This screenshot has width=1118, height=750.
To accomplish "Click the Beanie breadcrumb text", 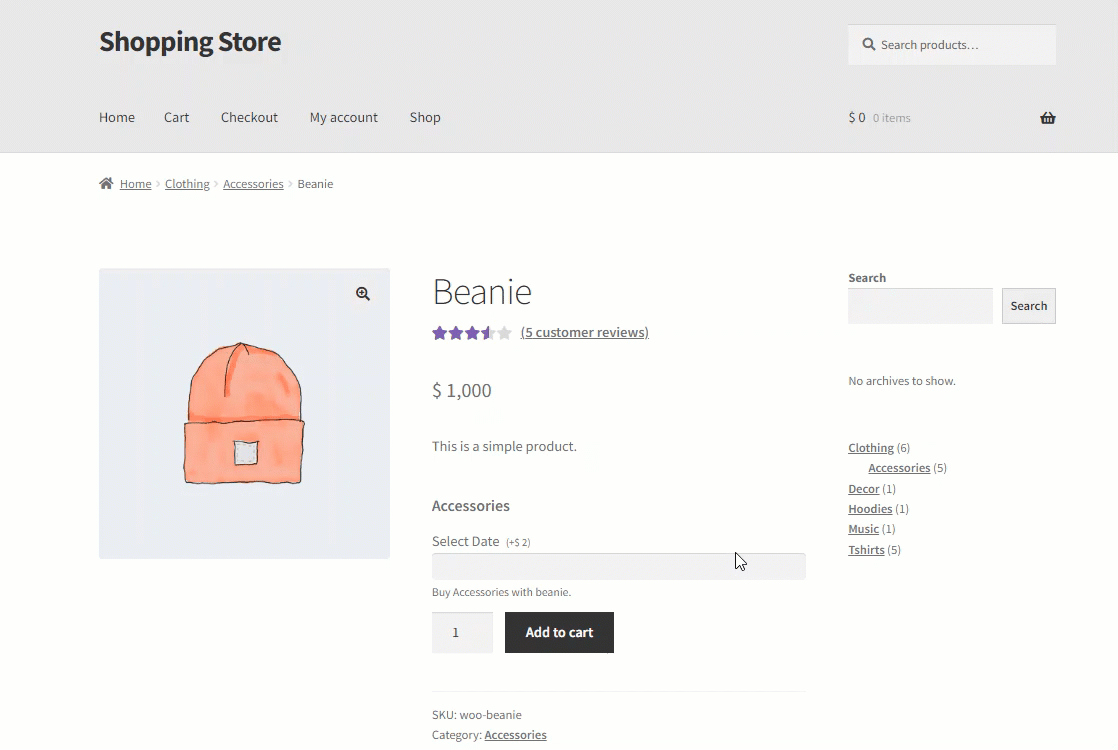I will 315,184.
